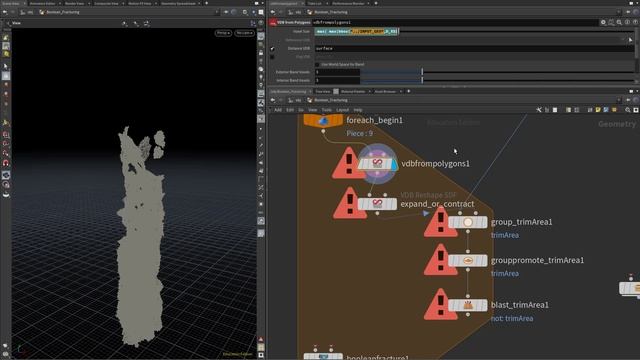This screenshot has height=360, width=640.
Task: Open the Material Palette tab
Action: pyautogui.click(x=353, y=91)
